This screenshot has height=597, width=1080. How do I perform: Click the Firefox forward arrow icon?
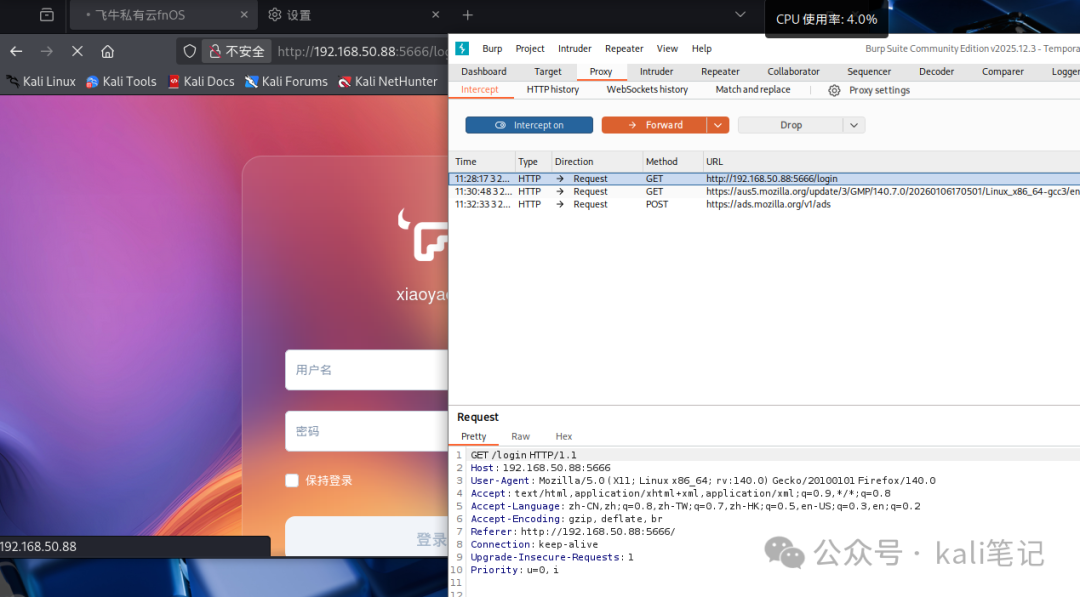click(46, 50)
